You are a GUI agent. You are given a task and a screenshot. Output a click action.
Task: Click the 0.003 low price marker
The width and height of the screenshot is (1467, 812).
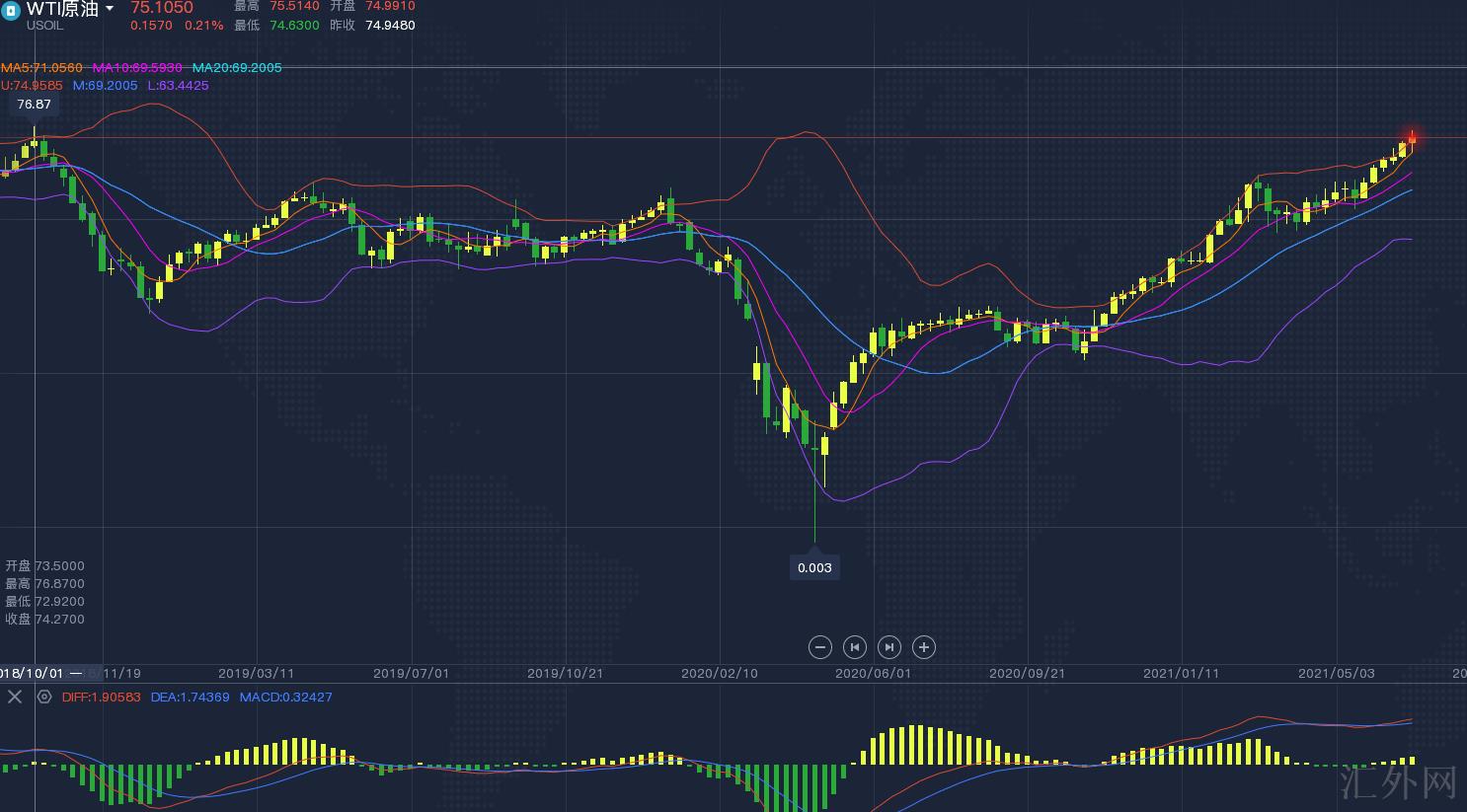[x=814, y=567]
